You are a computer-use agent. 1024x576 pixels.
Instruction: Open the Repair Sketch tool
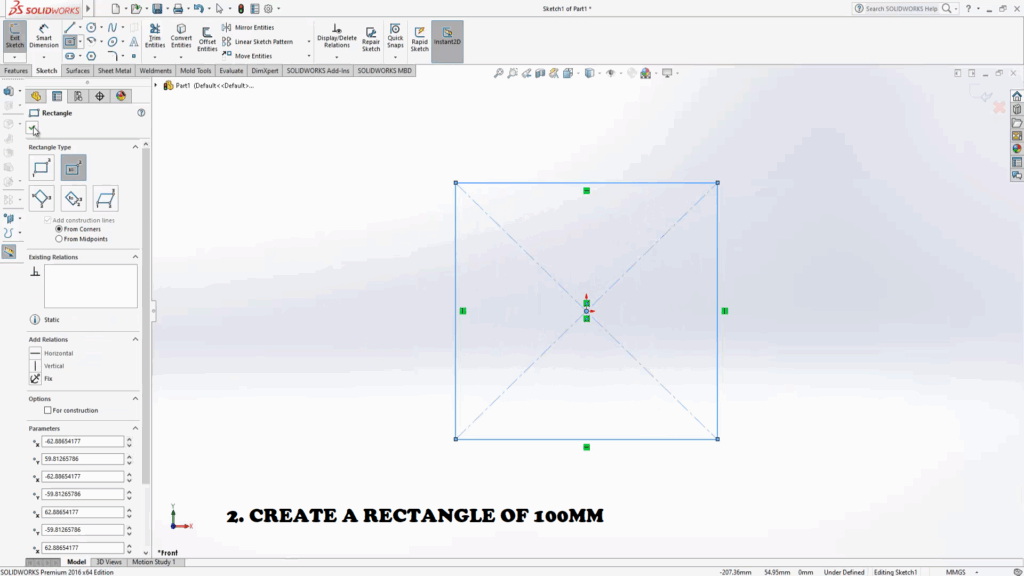[371, 38]
